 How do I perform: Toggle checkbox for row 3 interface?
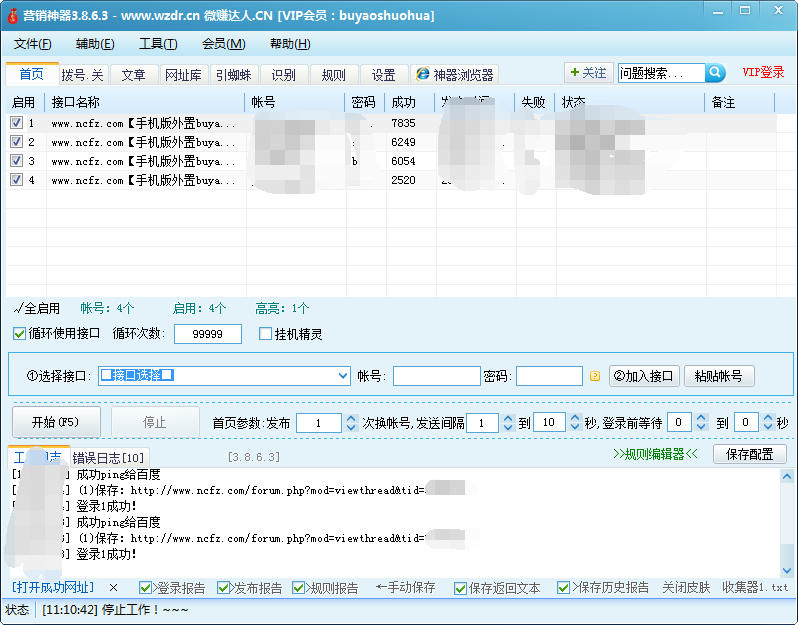[16, 160]
